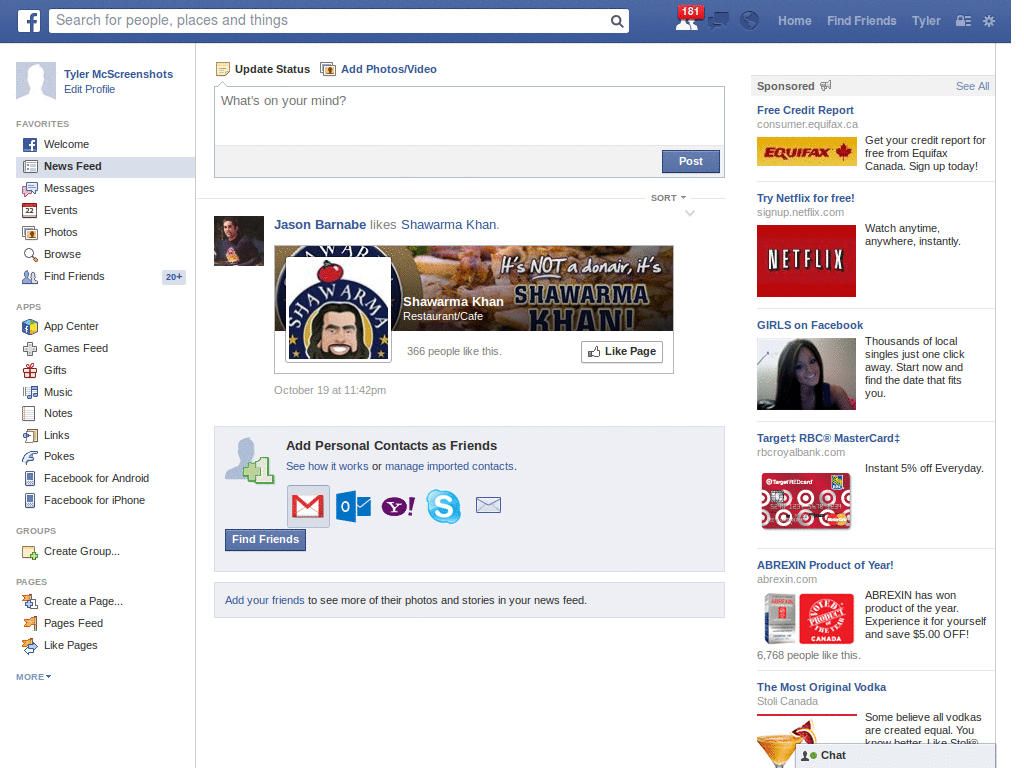Open Facebook for Android app
1024x768 pixels.
point(96,479)
